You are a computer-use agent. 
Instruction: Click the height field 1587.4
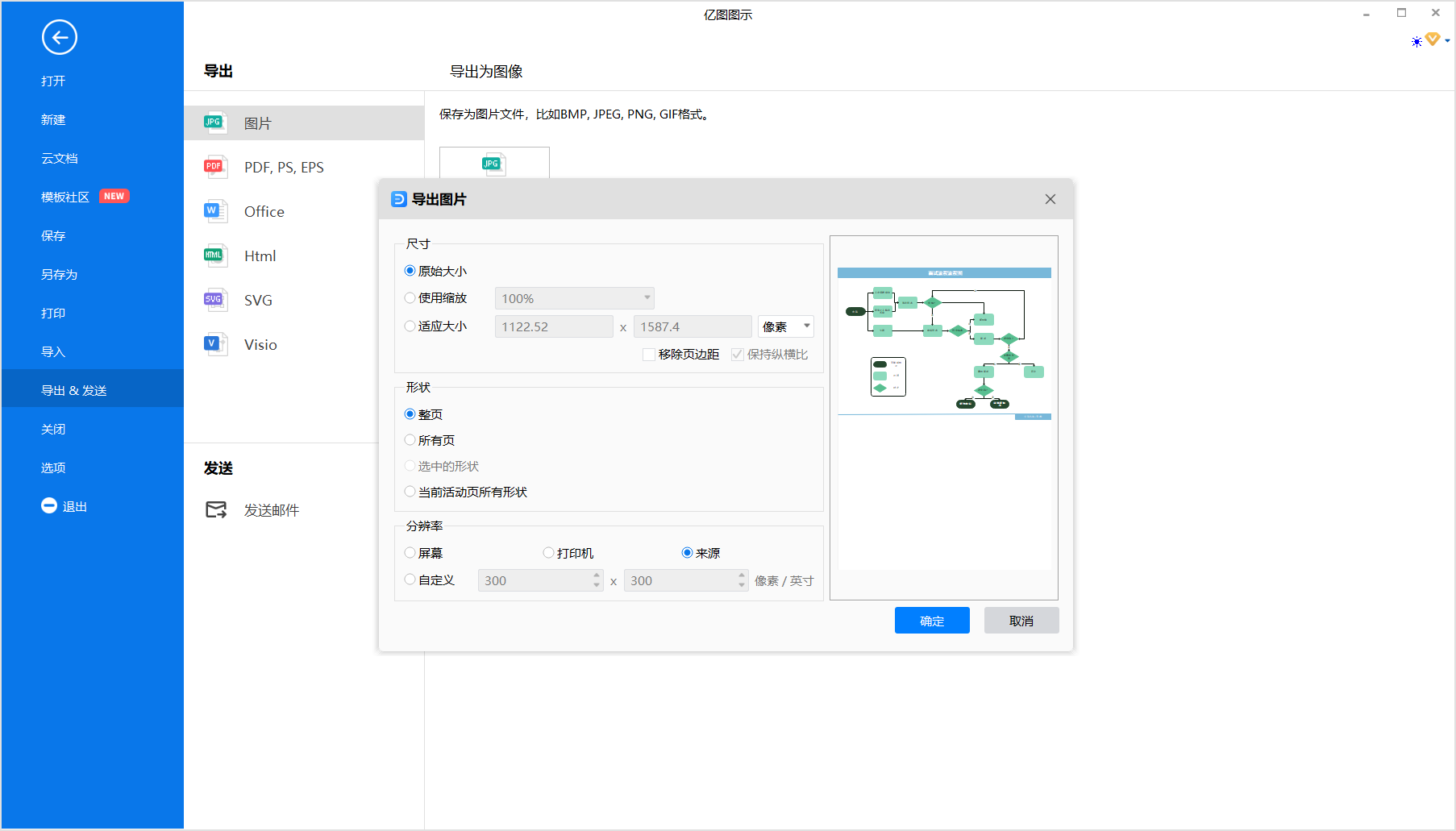693,326
